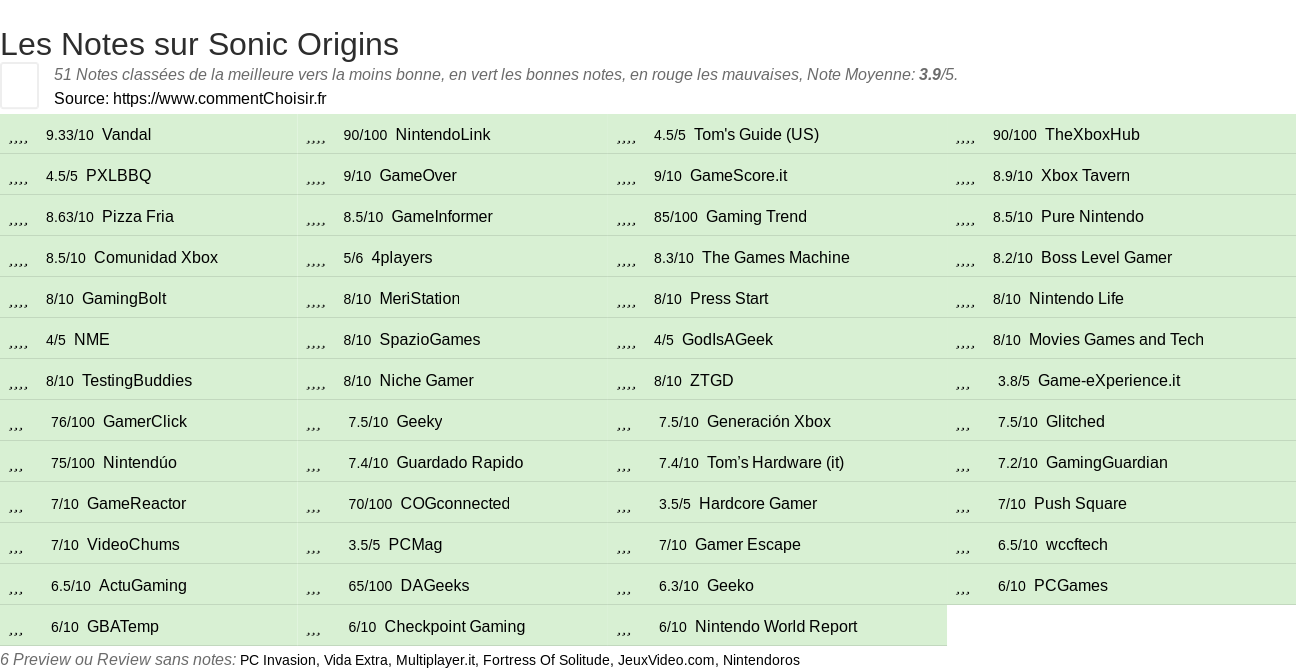Click the rating marks icon beside Checkpoint Gaming
Screen dimensions: 1296x671
coord(314,628)
